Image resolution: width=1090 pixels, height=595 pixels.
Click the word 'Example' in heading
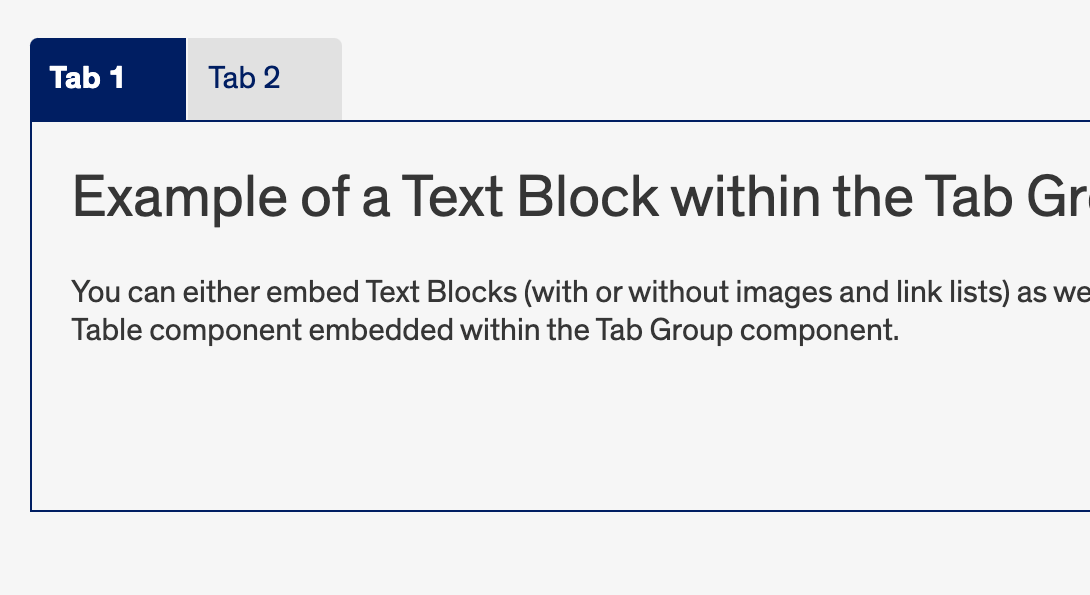click(180, 196)
